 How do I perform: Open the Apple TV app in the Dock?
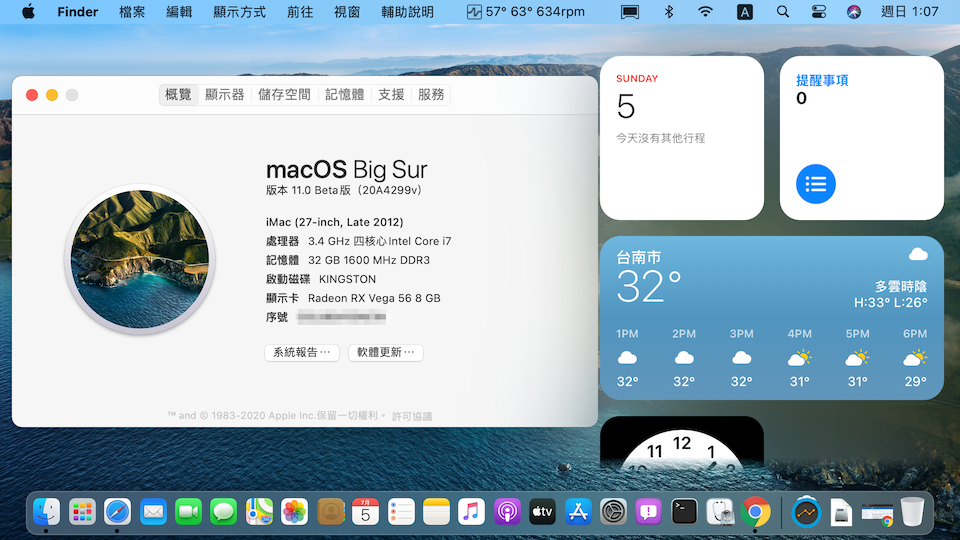coord(542,512)
